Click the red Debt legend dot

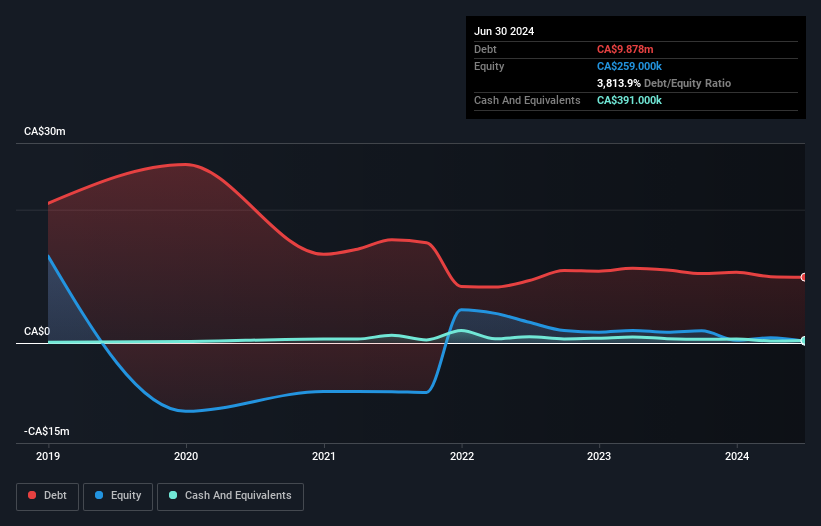point(32,495)
